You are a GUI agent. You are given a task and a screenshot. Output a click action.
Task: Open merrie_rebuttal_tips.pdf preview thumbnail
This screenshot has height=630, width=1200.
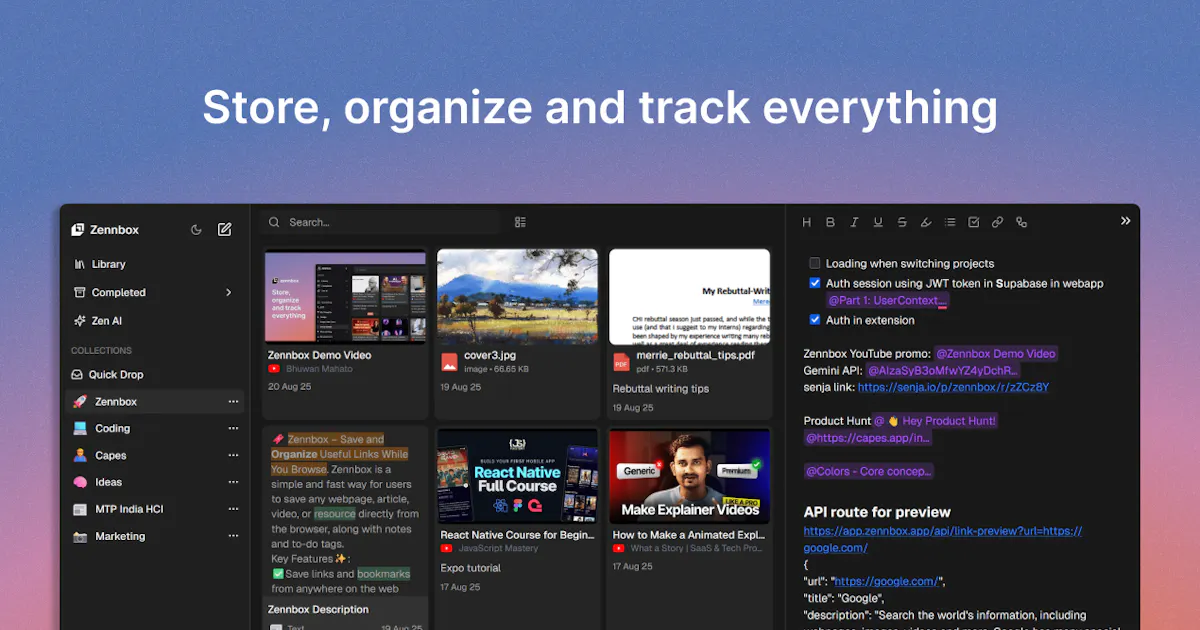(x=690, y=296)
